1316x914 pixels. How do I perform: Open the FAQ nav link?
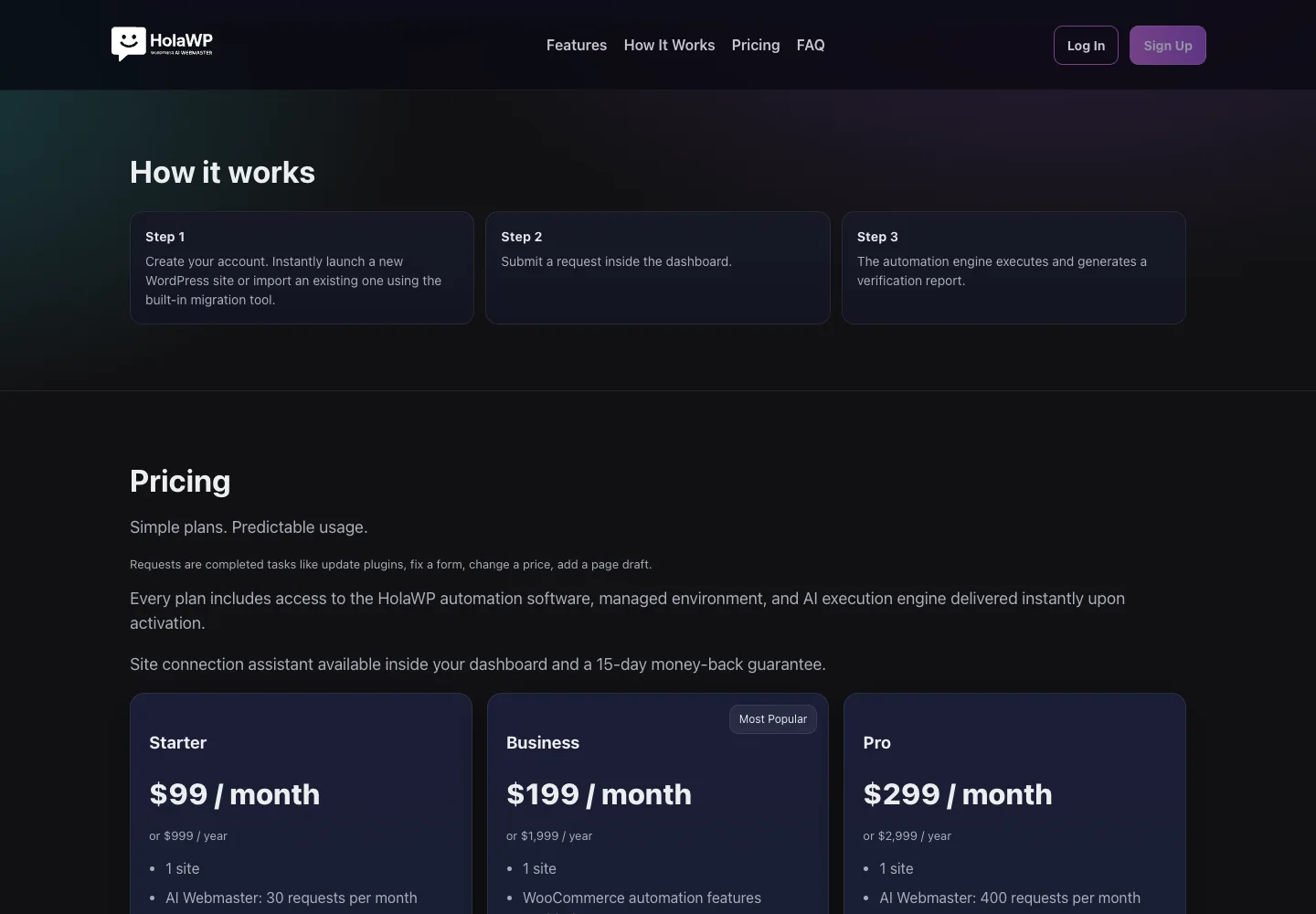tap(811, 45)
